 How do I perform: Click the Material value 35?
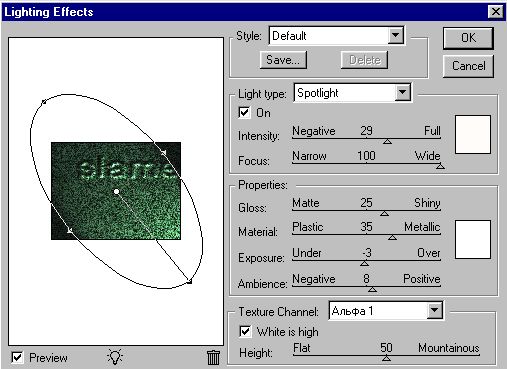[366, 227]
